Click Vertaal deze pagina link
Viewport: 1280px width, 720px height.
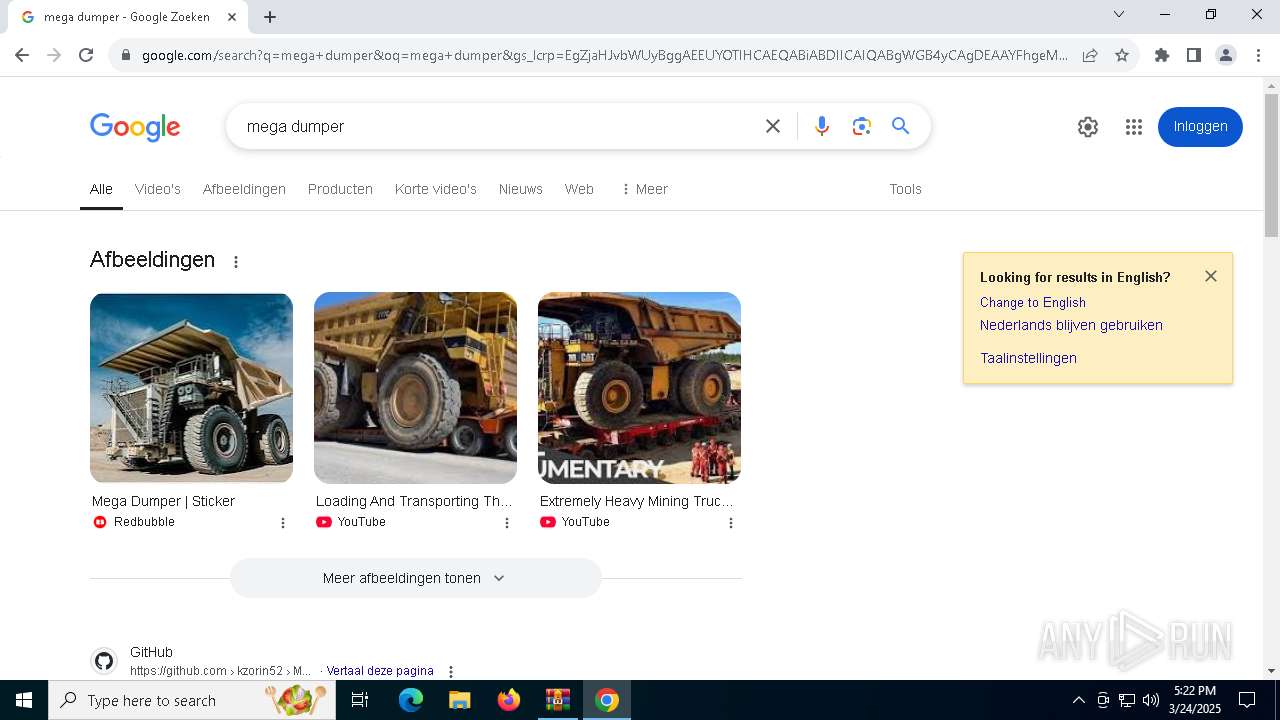coord(380,671)
